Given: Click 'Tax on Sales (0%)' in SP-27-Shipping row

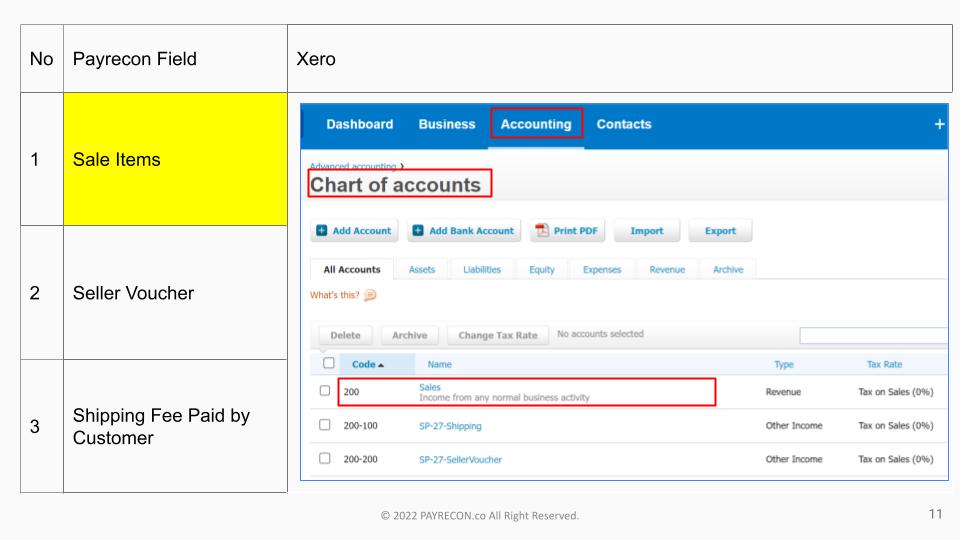Looking at the screenshot, I should click(896, 426).
